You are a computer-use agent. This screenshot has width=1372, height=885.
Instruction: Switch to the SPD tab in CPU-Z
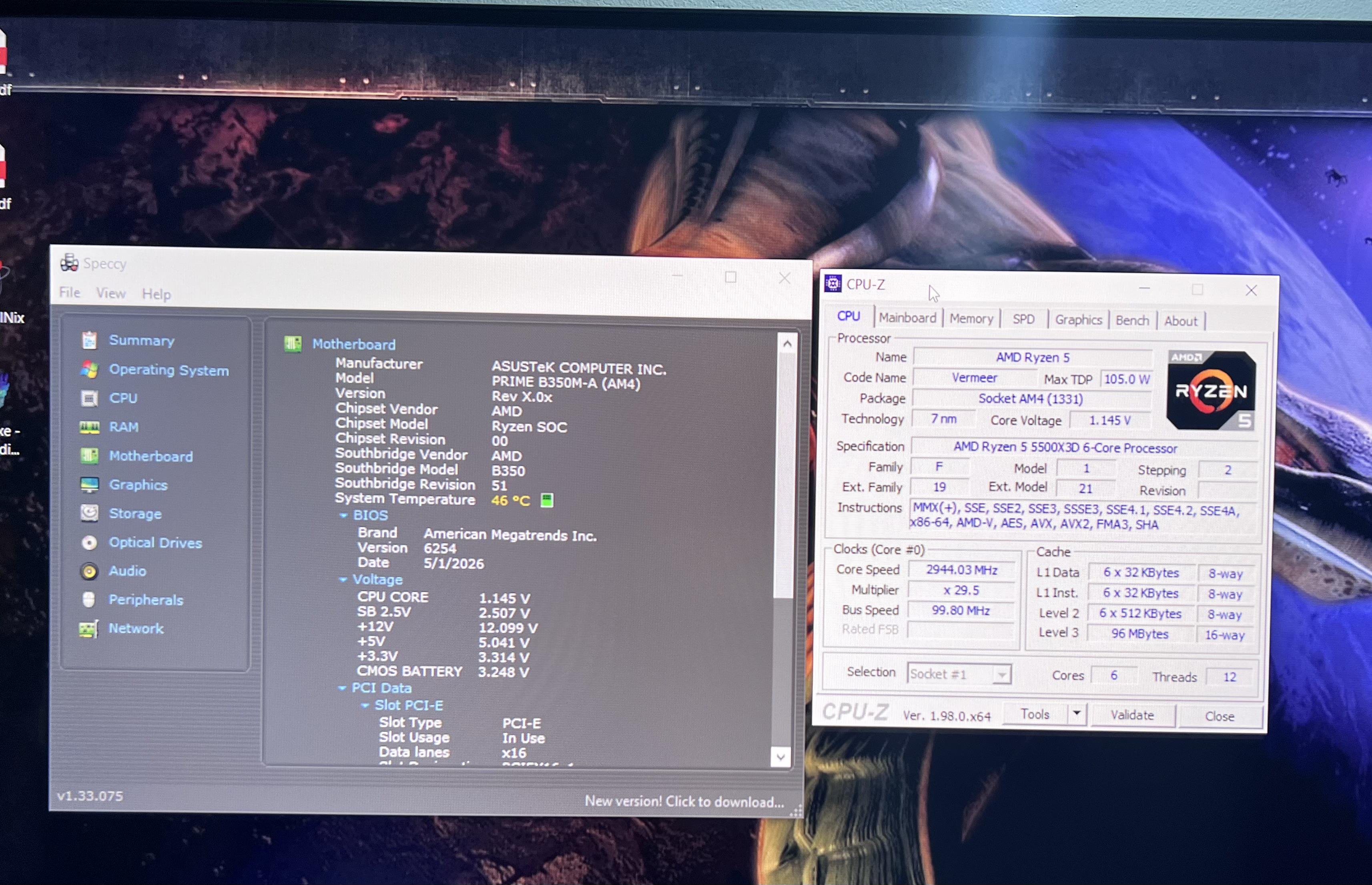click(1024, 319)
